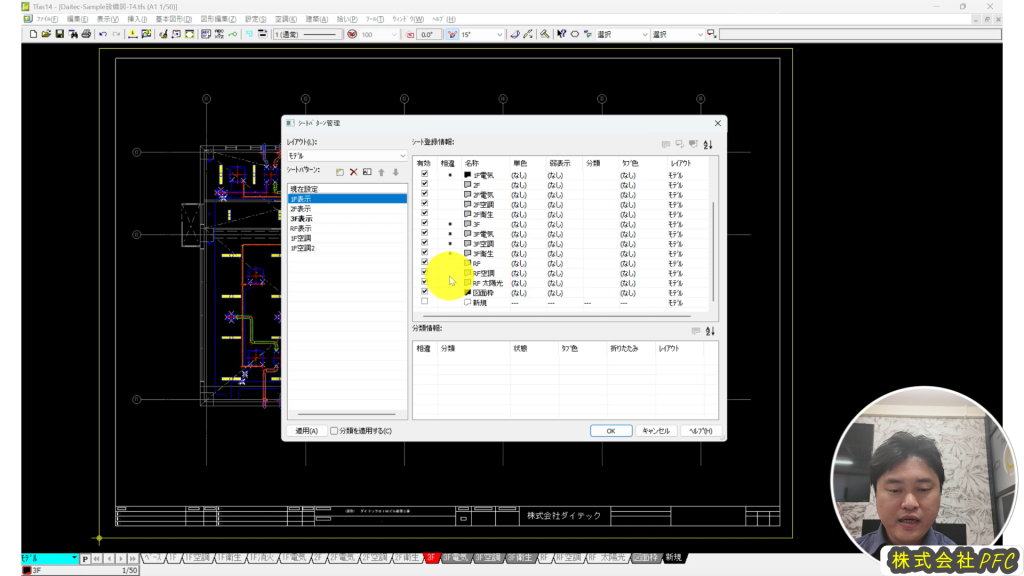1024x576 pixels.
Task: Uncheck the 1F電気 sheet enabled checkbox
Action: pyautogui.click(x=425, y=174)
